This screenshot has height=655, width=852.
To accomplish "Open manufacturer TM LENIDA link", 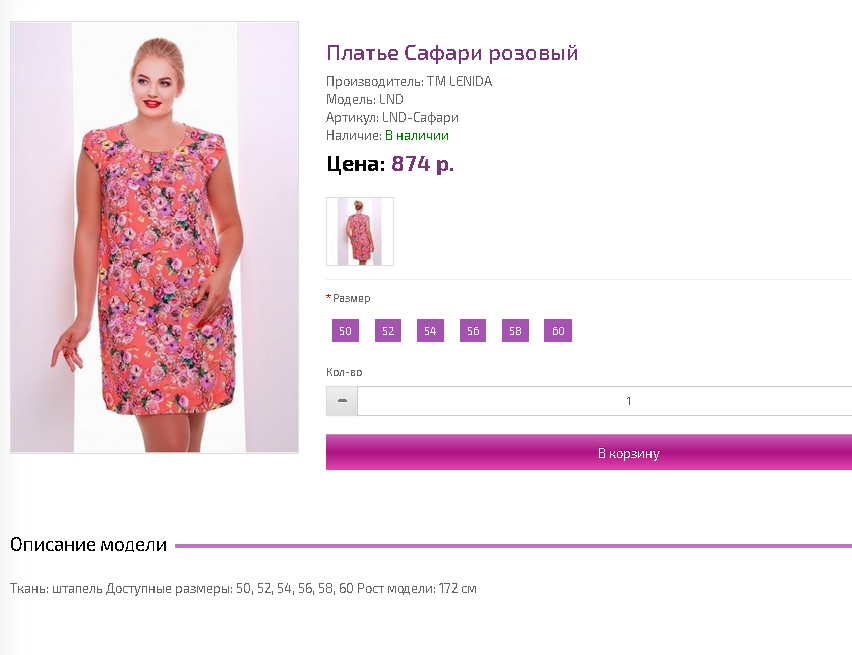I will point(459,82).
